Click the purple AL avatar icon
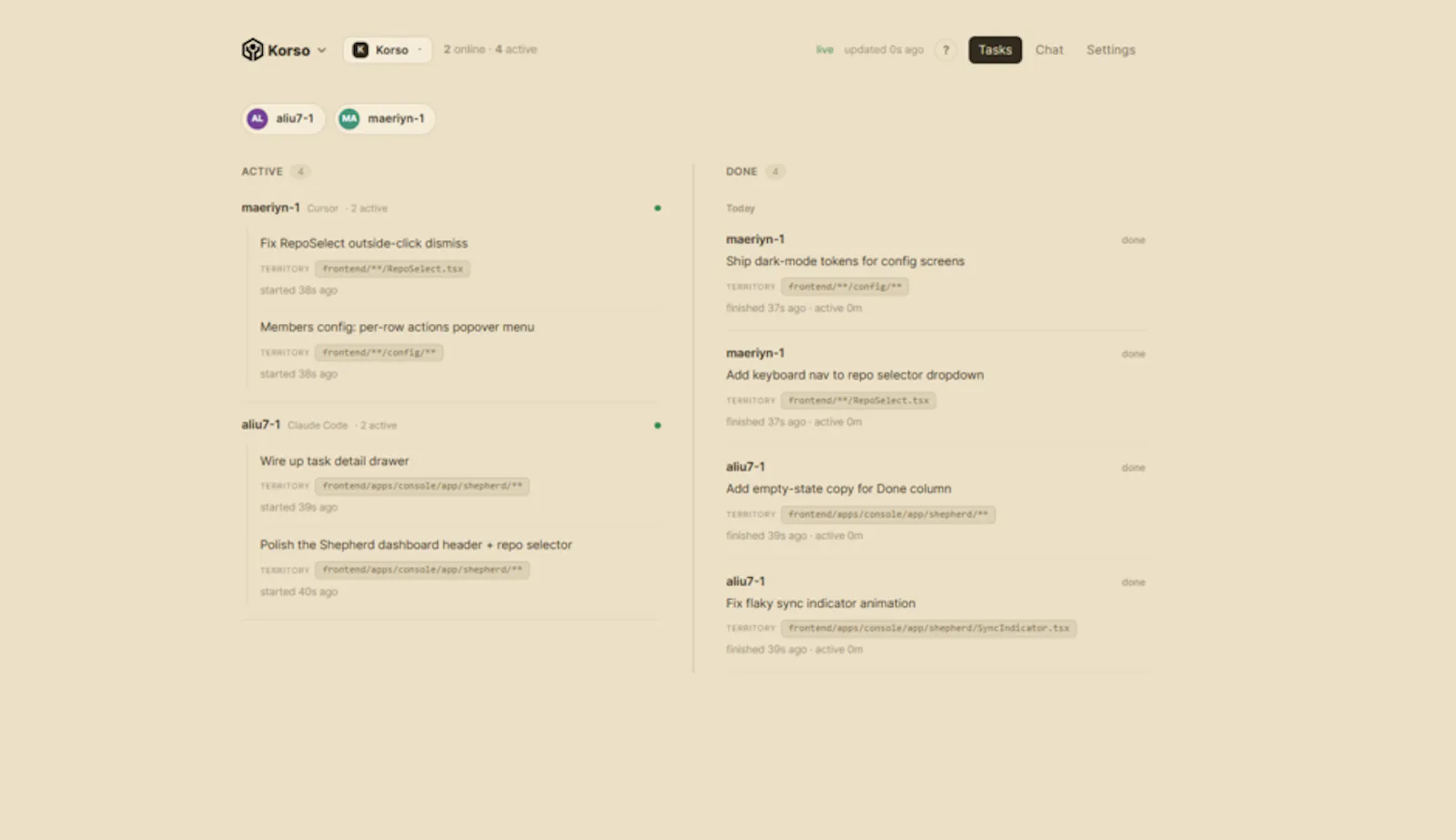Screen dimensions: 1456x840 click(258, 118)
